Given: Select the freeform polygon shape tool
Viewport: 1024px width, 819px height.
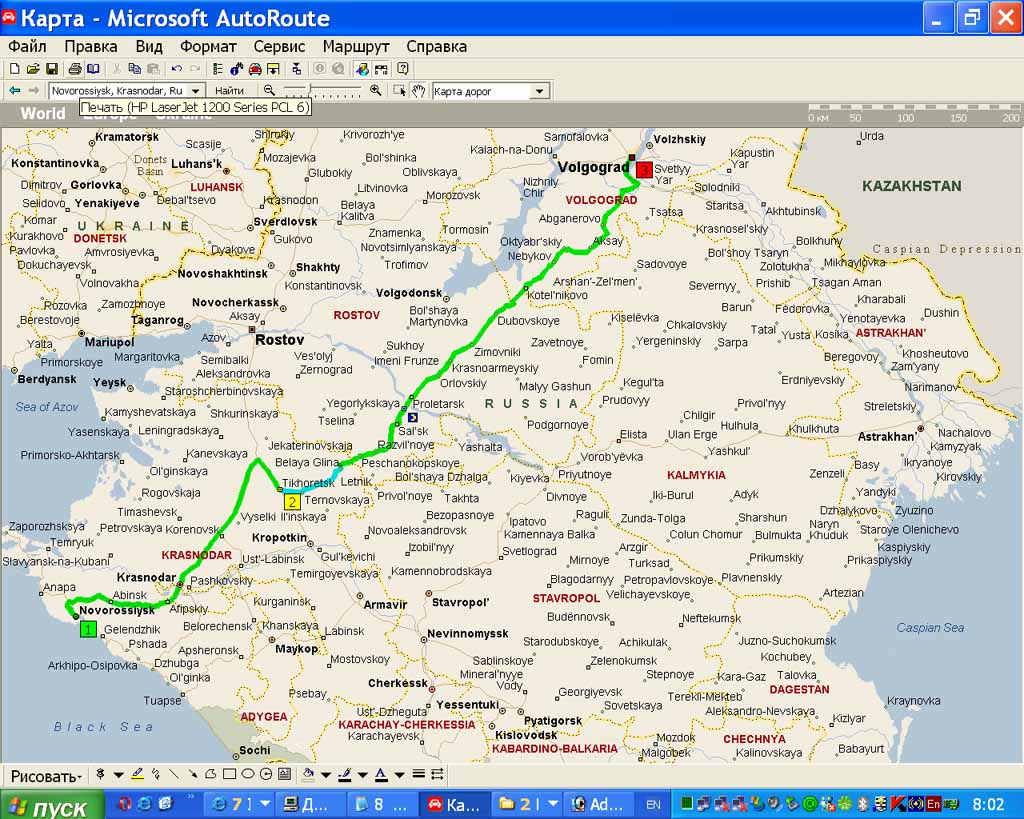Looking at the screenshot, I should coord(210,775).
